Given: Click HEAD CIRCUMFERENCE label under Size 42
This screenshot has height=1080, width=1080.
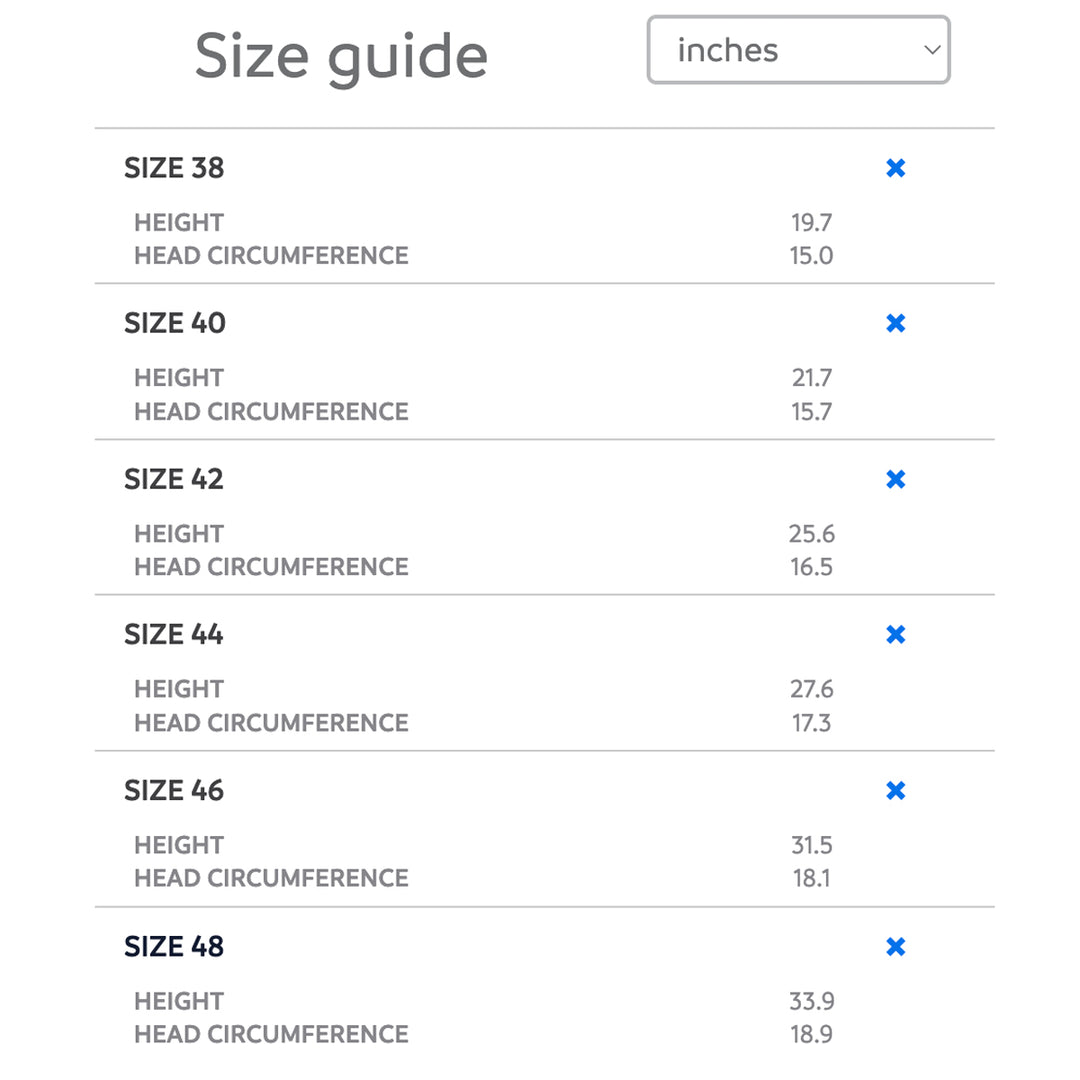Looking at the screenshot, I should tap(271, 566).
